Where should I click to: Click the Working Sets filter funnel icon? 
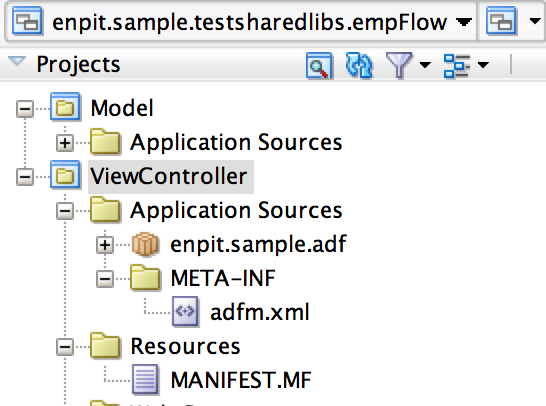pos(399,65)
